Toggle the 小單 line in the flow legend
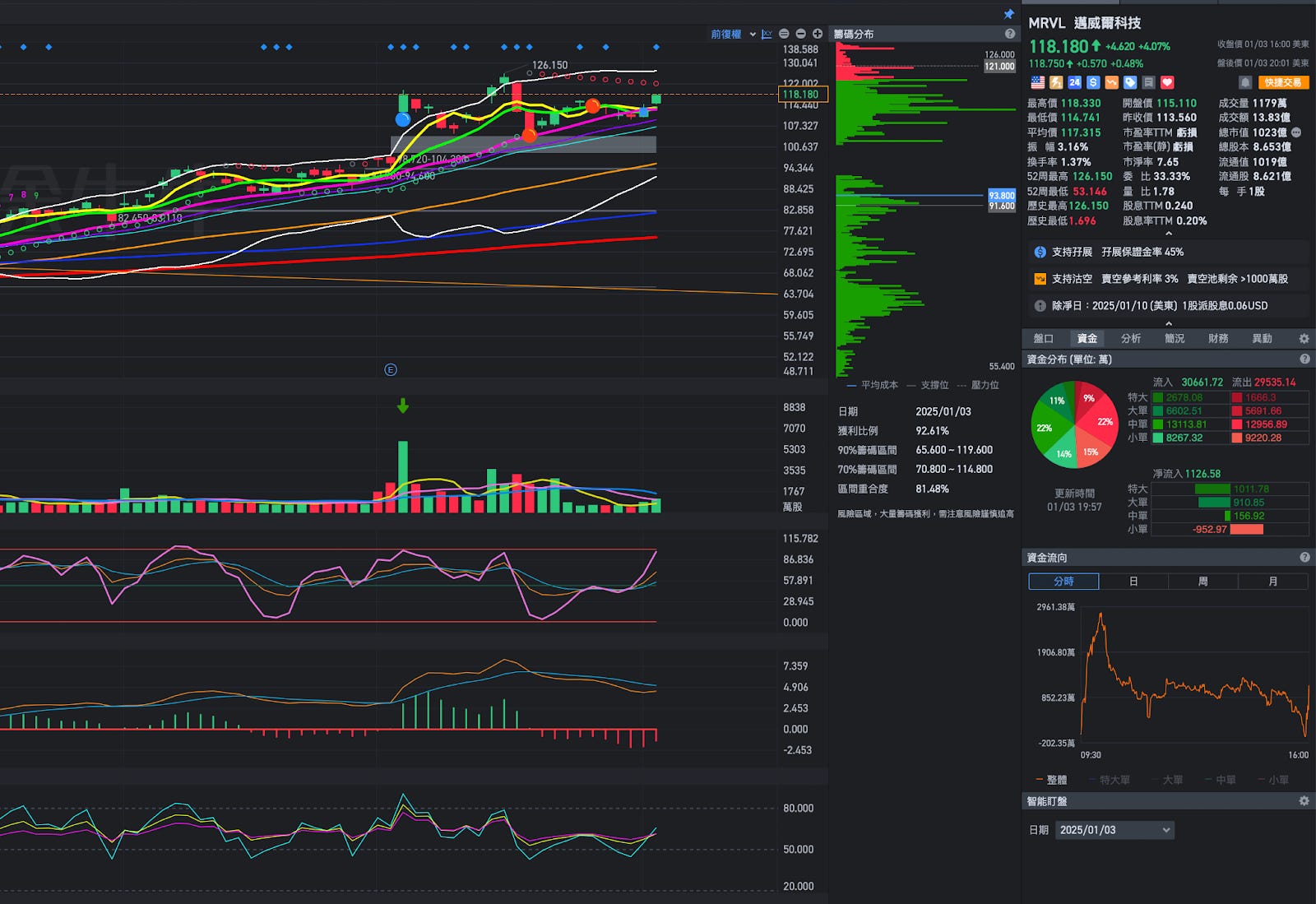1316x904 pixels. pos(1273,780)
